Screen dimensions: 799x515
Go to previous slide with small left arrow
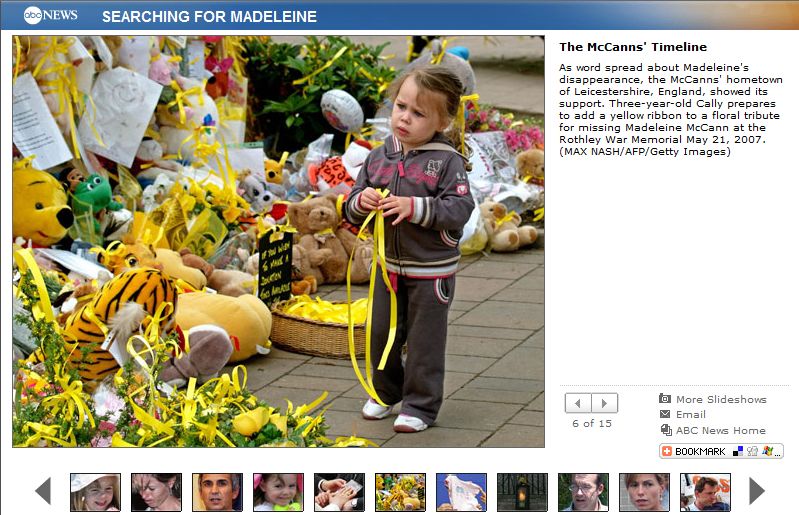[x=578, y=403]
